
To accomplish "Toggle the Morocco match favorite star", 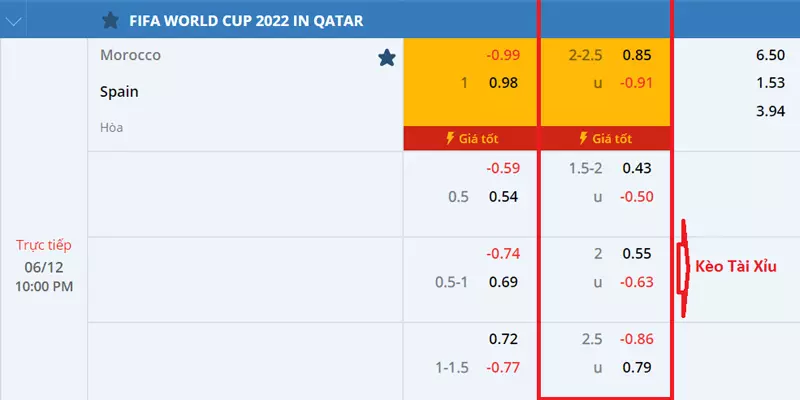I will [387, 58].
